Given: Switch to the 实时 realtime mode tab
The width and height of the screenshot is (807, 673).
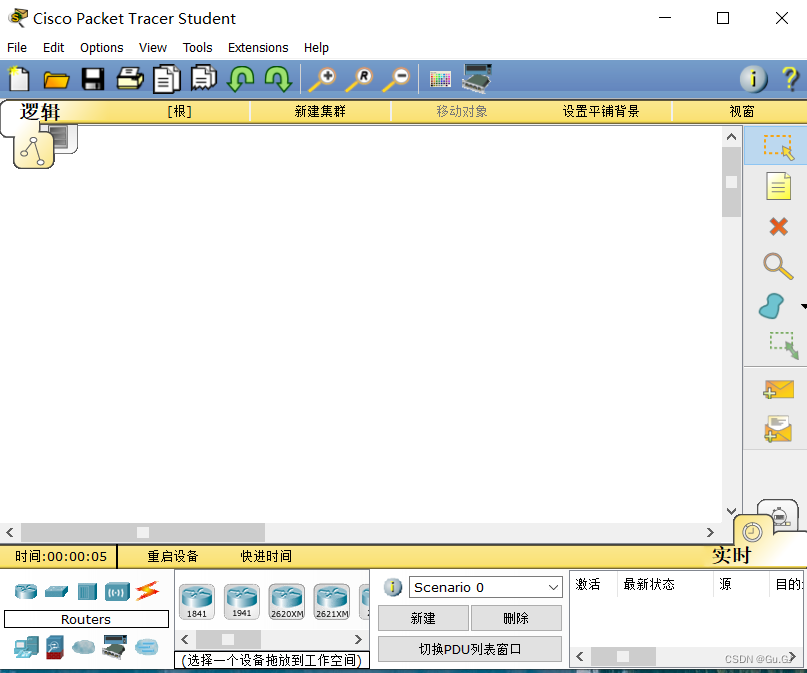Looking at the screenshot, I should pos(731,556).
